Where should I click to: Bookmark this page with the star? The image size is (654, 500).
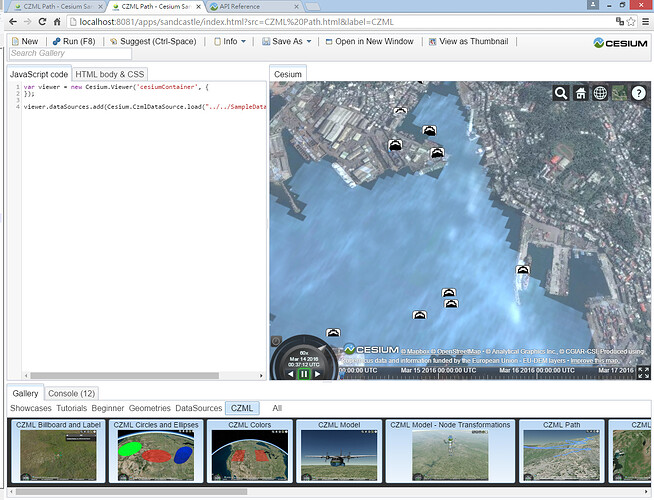[x=631, y=22]
